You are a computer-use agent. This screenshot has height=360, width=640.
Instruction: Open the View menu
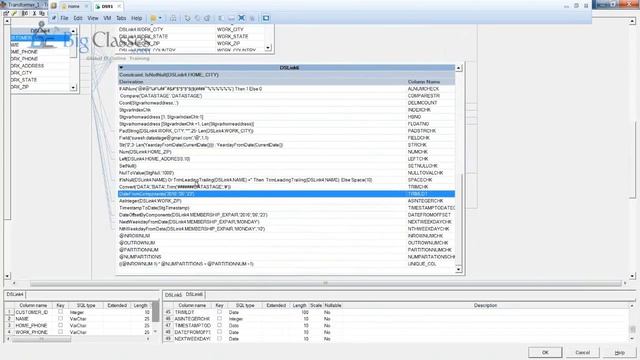(x=93, y=18)
